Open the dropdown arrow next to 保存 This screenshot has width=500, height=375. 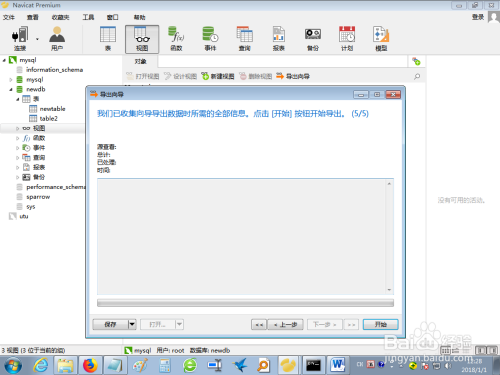point(132,324)
